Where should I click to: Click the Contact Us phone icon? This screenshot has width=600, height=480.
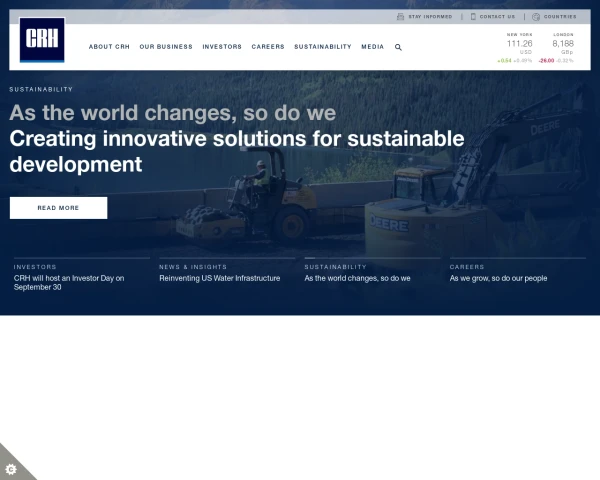(x=473, y=16)
